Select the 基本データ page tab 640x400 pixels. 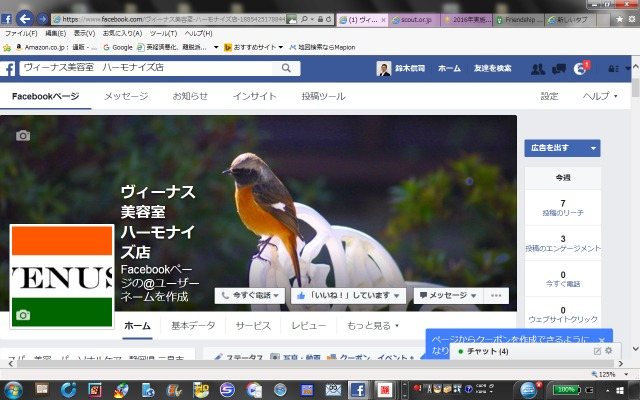[193, 326]
